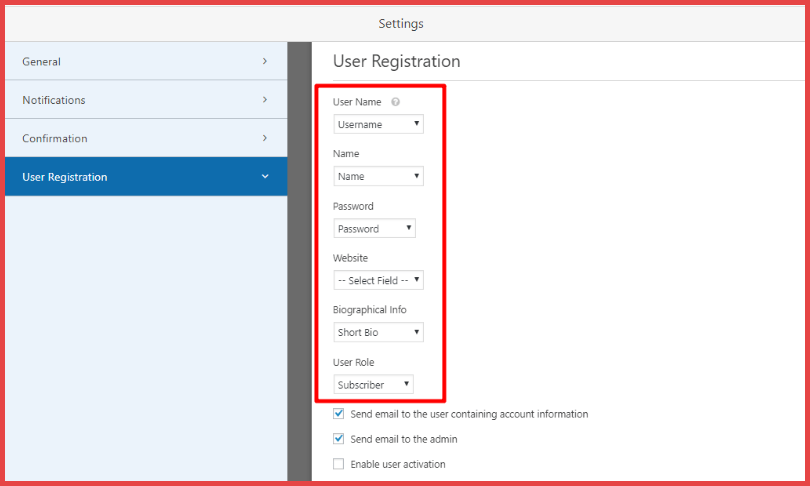The height and width of the screenshot is (486, 810).
Task: Open the Password field dropdown
Action: tap(374, 229)
